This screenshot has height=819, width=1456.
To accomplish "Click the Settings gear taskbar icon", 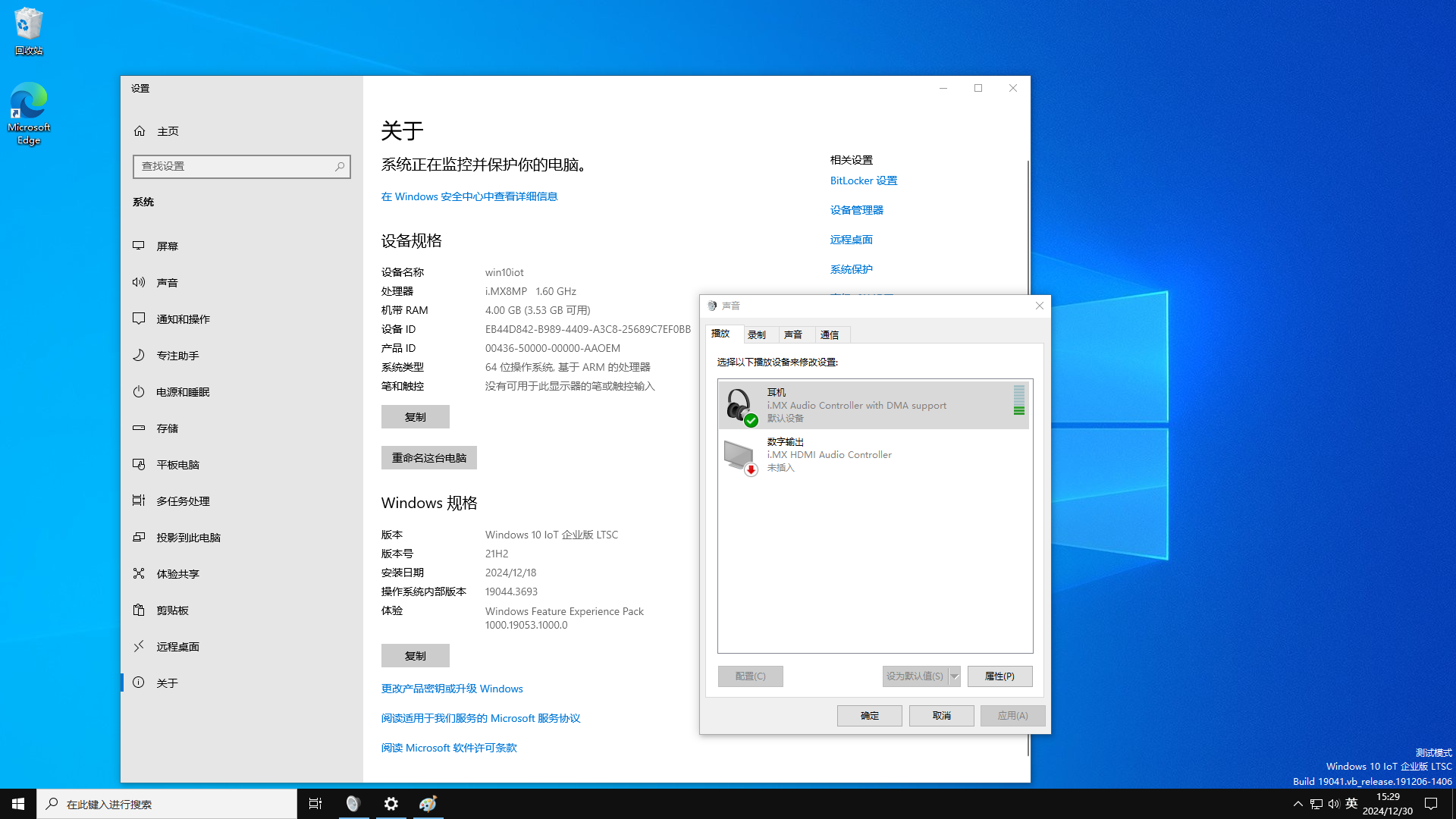I will (x=391, y=804).
